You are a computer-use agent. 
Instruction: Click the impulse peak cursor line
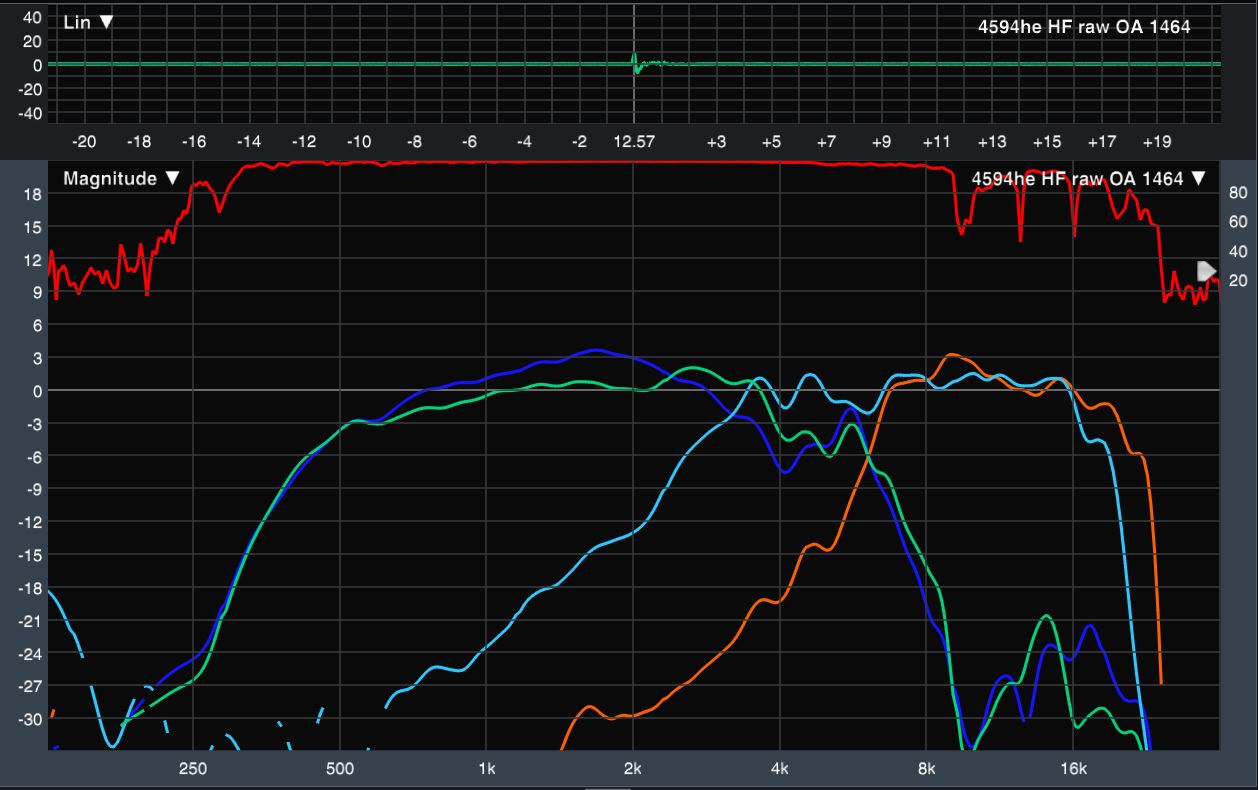click(634, 65)
